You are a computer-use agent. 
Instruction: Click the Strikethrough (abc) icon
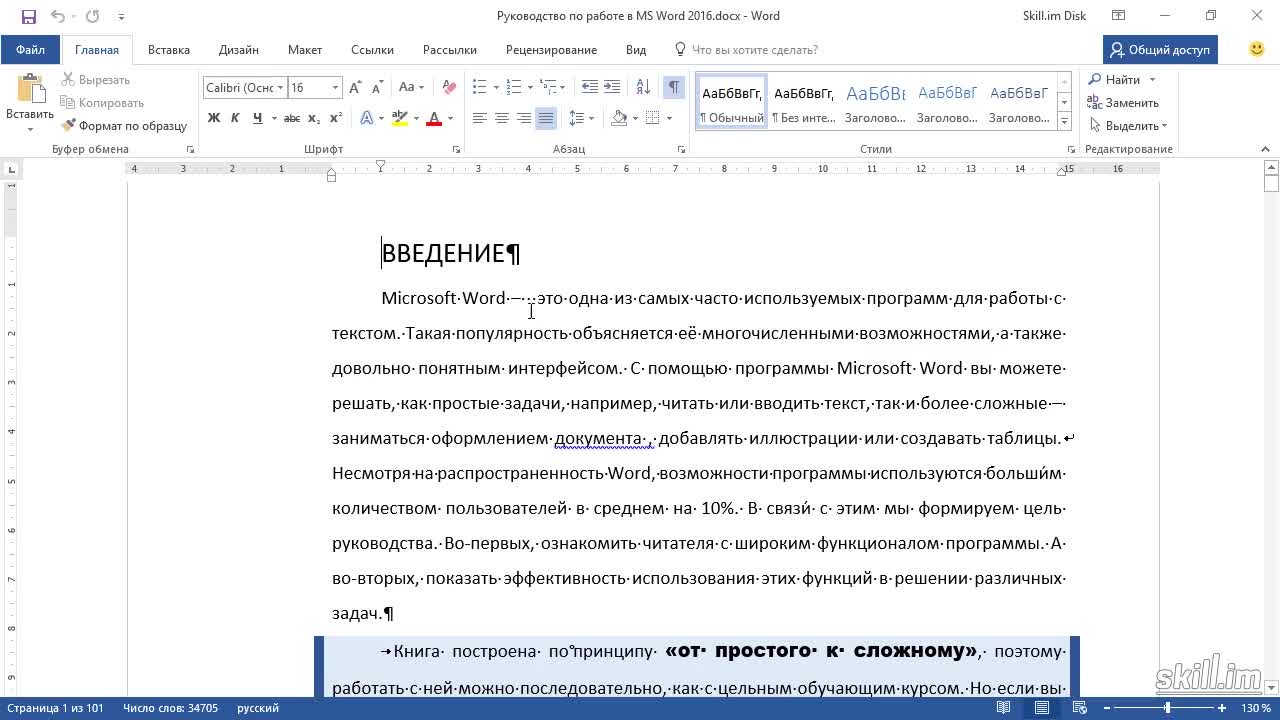(x=292, y=118)
